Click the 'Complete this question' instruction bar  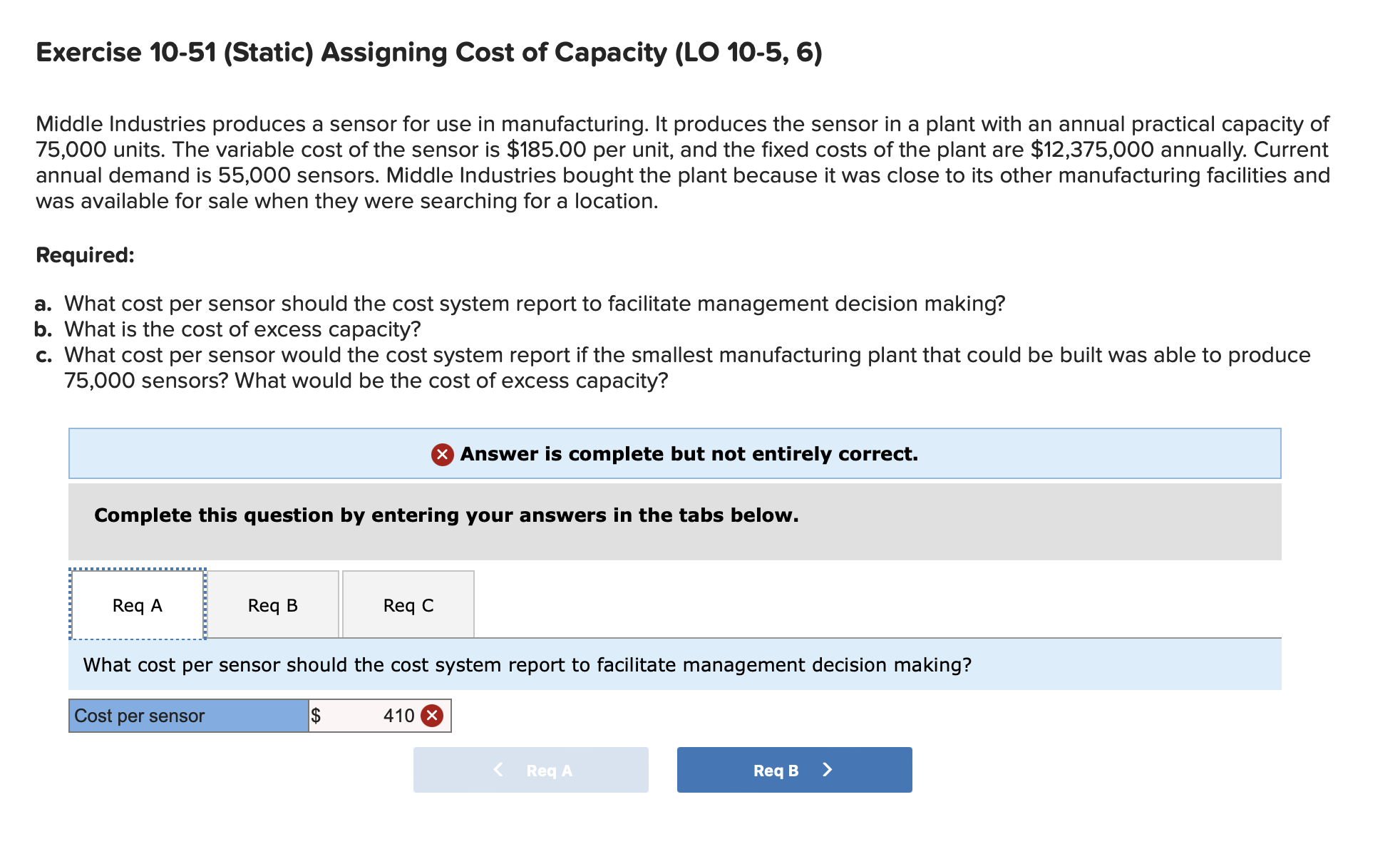pyautogui.click(x=446, y=515)
